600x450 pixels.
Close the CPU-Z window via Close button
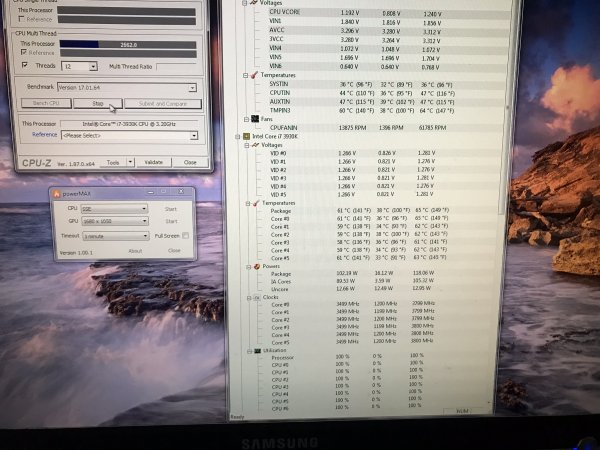click(190, 162)
